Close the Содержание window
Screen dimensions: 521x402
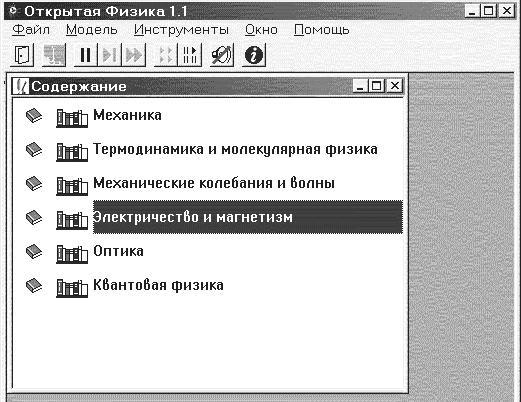tap(395, 86)
